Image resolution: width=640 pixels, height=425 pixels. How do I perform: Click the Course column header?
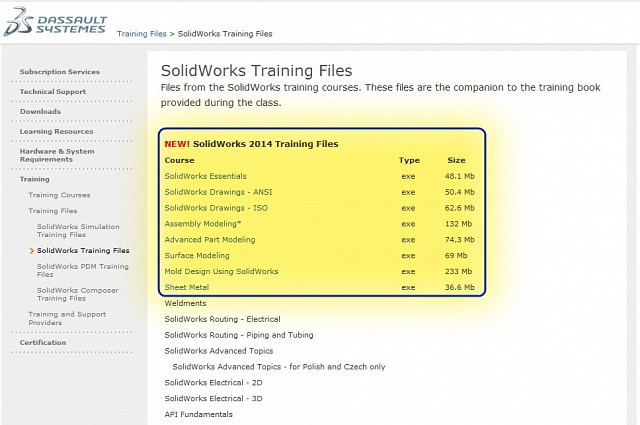(180, 161)
